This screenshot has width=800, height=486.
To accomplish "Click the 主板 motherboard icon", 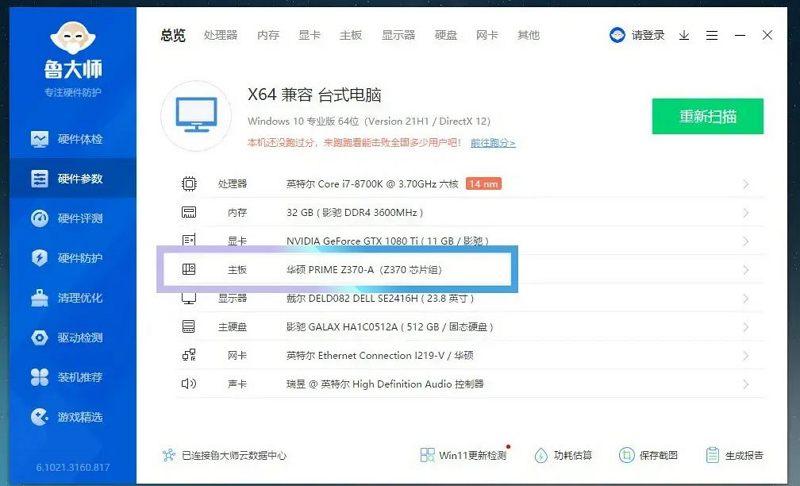I will [189, 269].
